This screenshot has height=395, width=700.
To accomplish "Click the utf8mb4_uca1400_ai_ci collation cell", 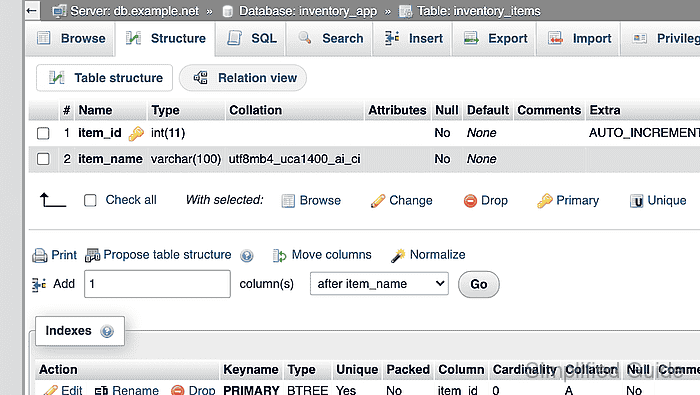I will point(295,159).
